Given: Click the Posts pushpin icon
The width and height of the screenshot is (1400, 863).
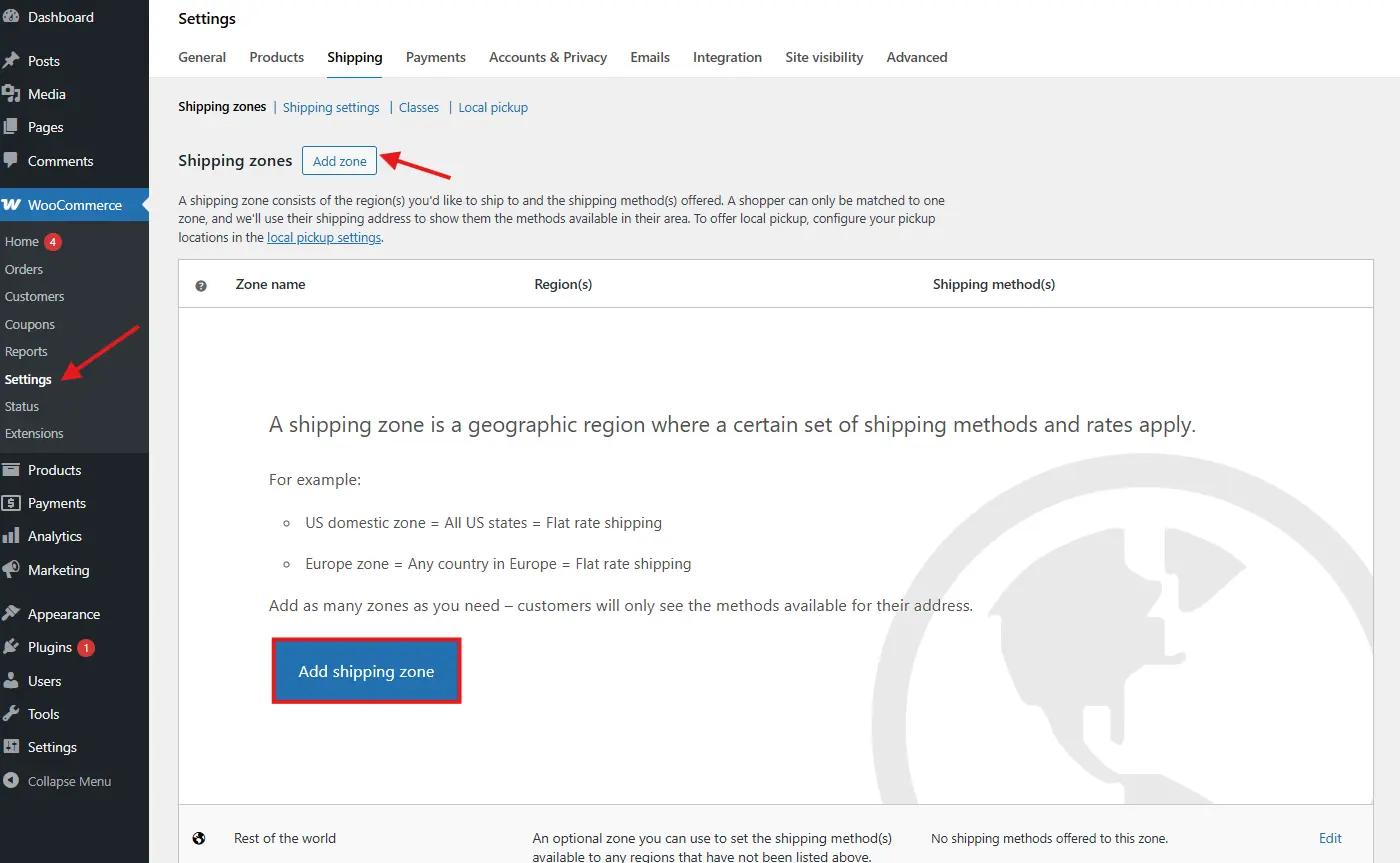Looking at the screenshot, I should pos(11,61).
